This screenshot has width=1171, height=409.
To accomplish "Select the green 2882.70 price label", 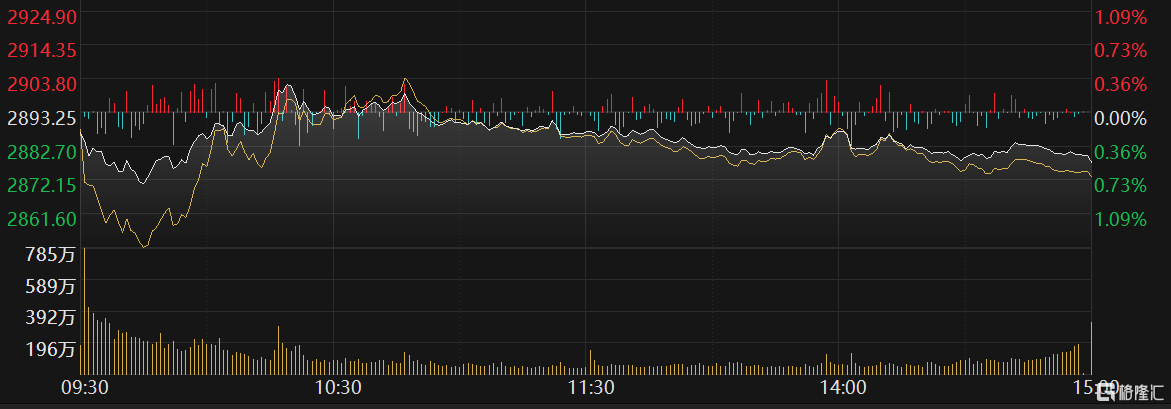I will coord(41,152).
